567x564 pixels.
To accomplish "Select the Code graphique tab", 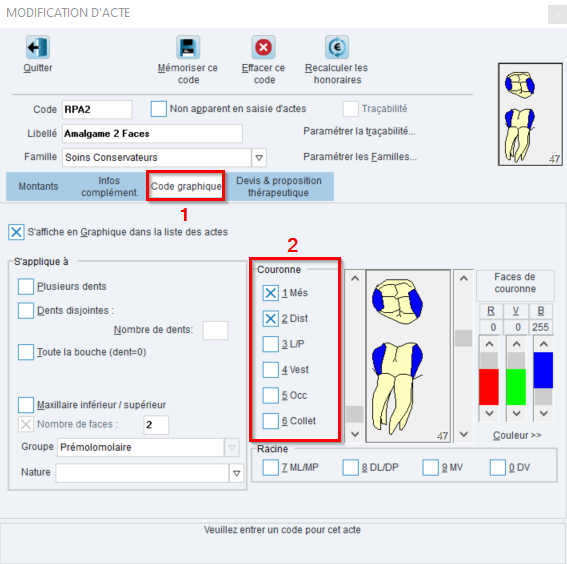I will pyautogui.click(x=186, y=187).
